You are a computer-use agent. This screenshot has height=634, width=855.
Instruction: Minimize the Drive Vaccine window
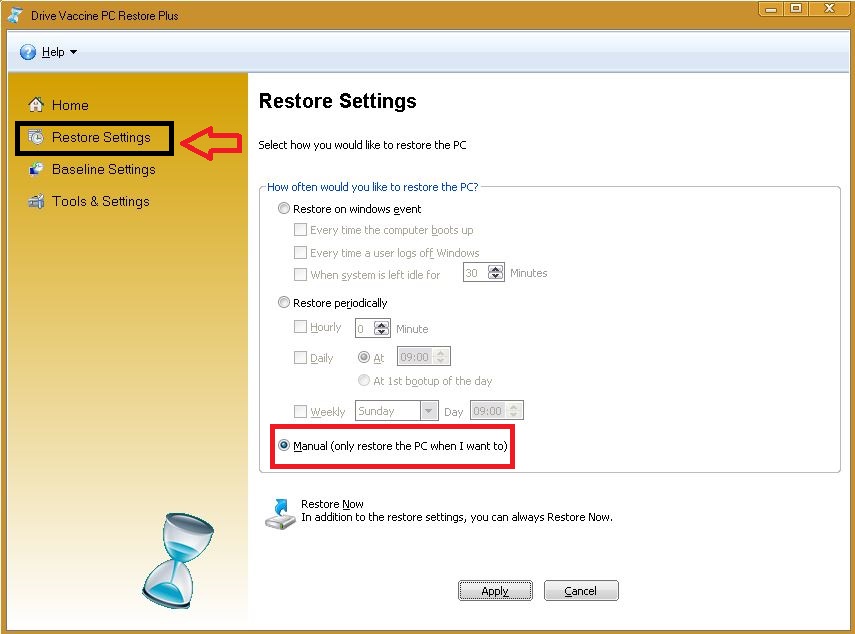(771, 9)
